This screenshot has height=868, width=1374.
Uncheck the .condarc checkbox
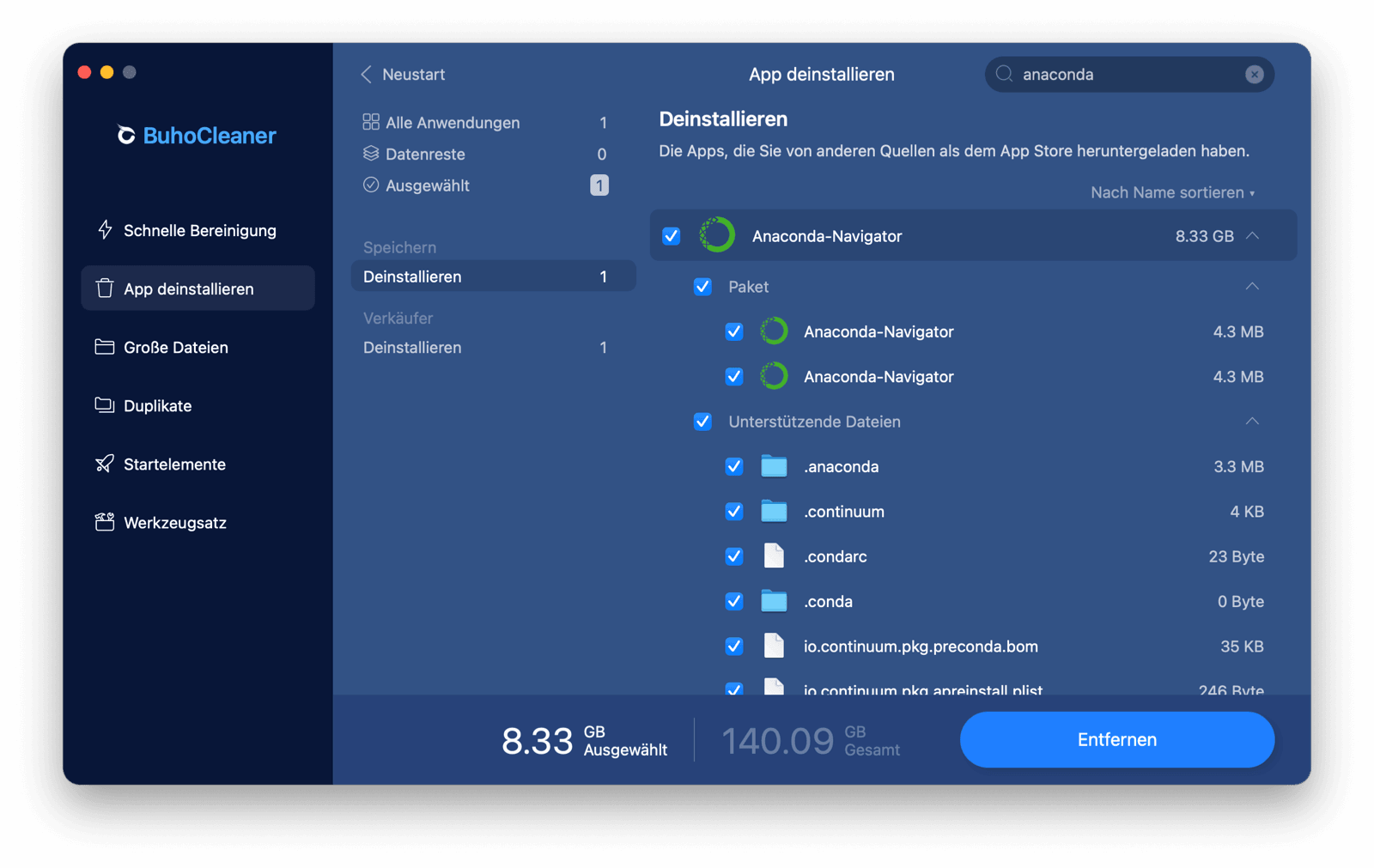click(734, 556)
